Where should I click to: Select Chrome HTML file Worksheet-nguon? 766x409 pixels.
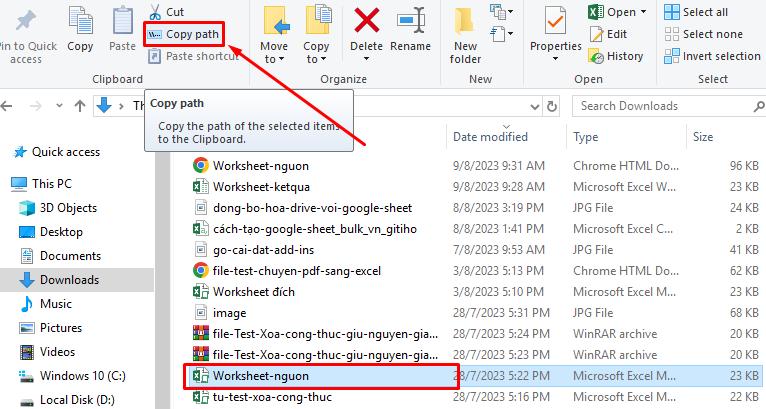475,166
